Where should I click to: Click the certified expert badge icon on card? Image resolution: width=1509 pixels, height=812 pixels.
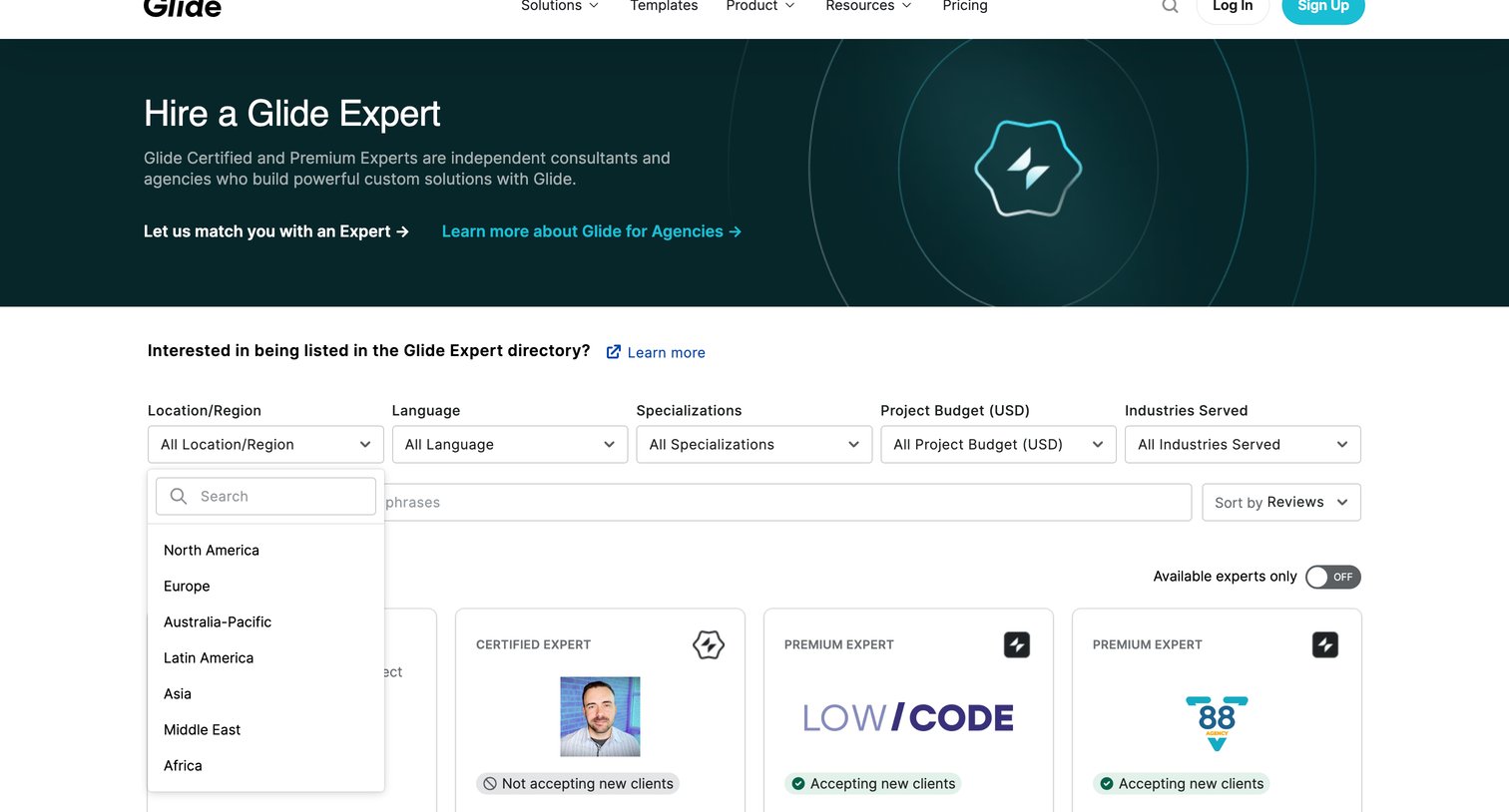click(709, 644)
